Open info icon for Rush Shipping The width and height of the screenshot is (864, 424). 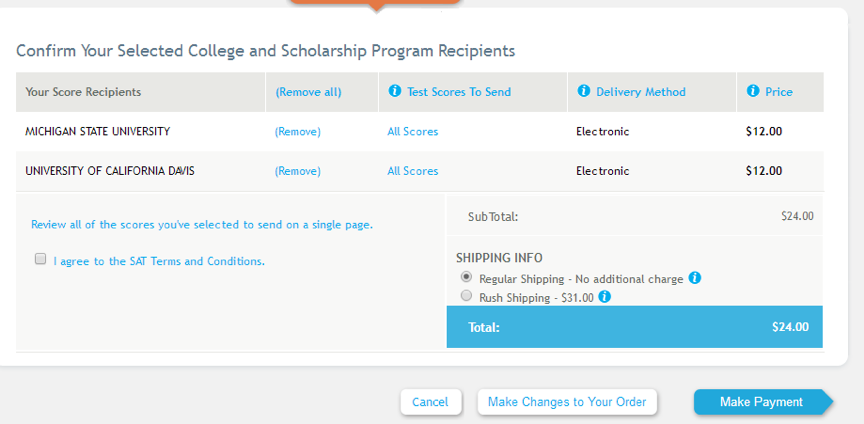click(x=605, y=297)
